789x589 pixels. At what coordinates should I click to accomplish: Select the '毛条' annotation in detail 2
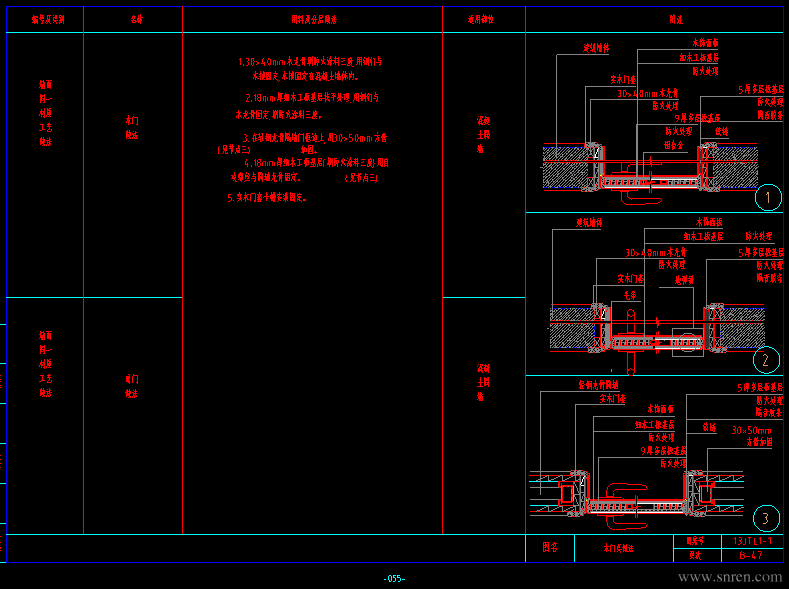click(630, 295)
